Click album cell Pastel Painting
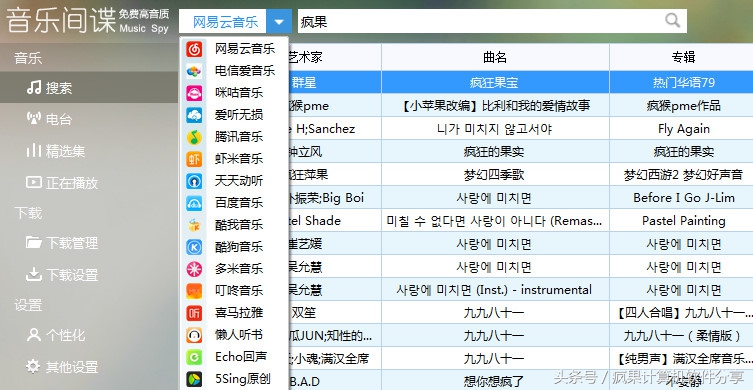The width and height of the screenshot is (753, 390). coord(684,221)
